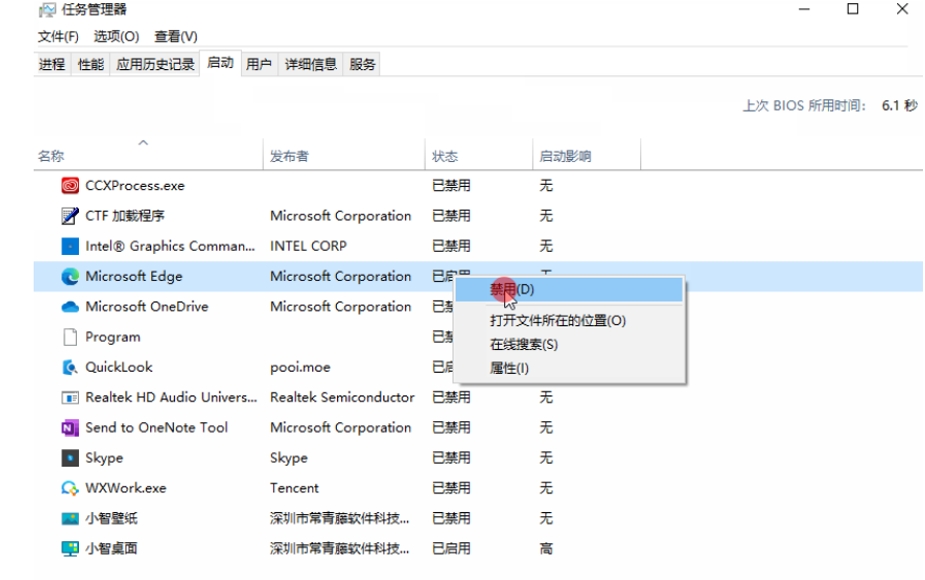Select the Microsoft OneDrive entry name

(x=147, y=307)
